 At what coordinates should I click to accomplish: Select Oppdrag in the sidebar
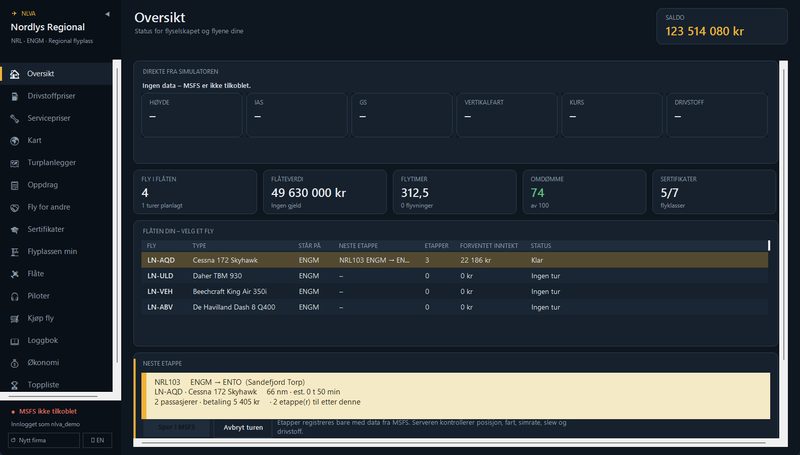coord(56,185)
